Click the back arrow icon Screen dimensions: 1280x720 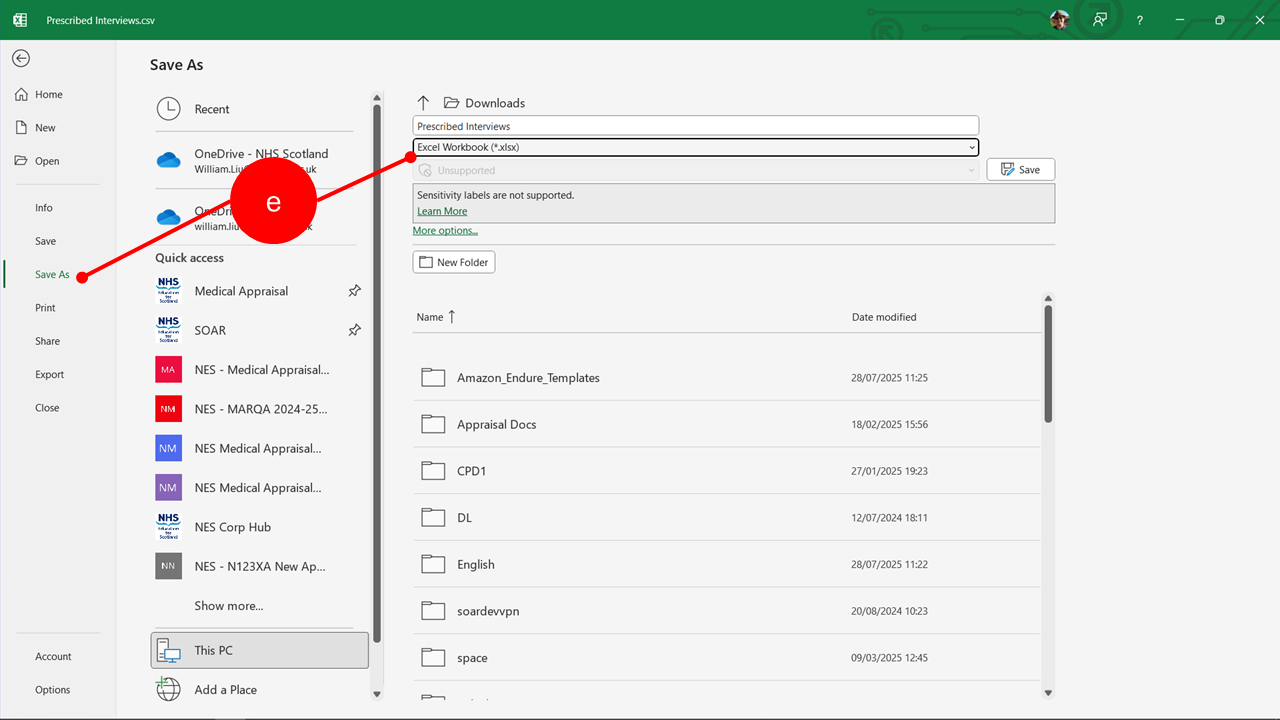tap(20, 58)
